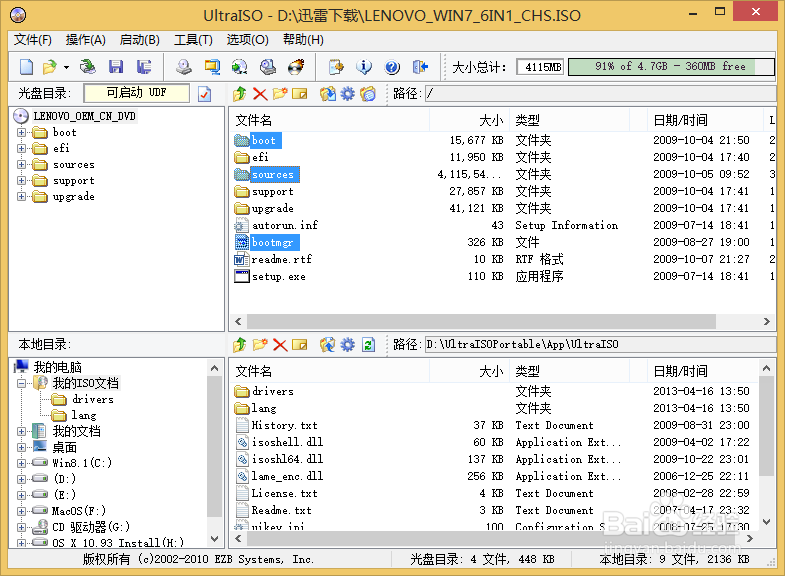
Task: Expand the sources folder in disc tree
Action: click(x=22, y=165)
